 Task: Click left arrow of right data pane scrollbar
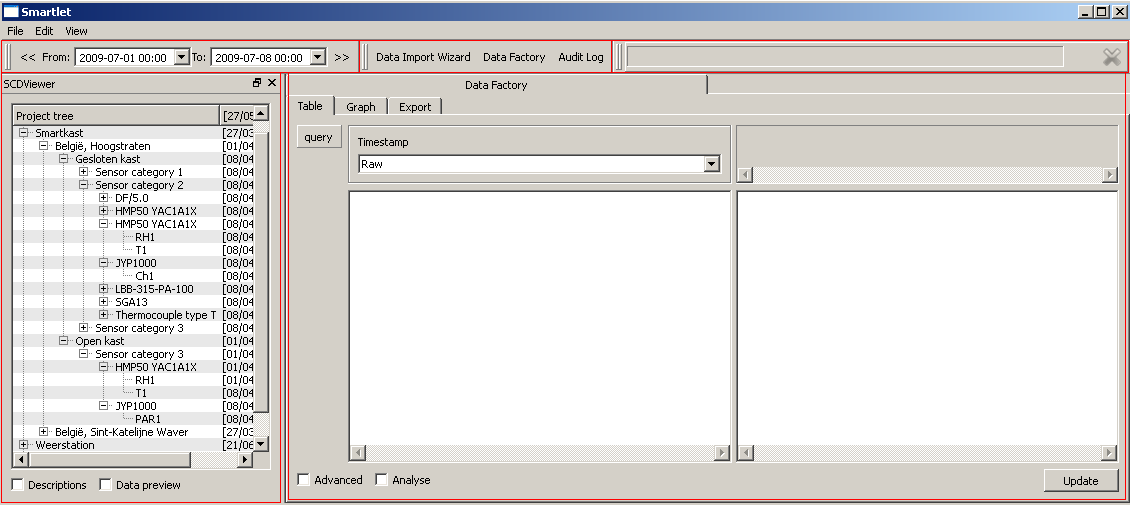tap(747, 453)
